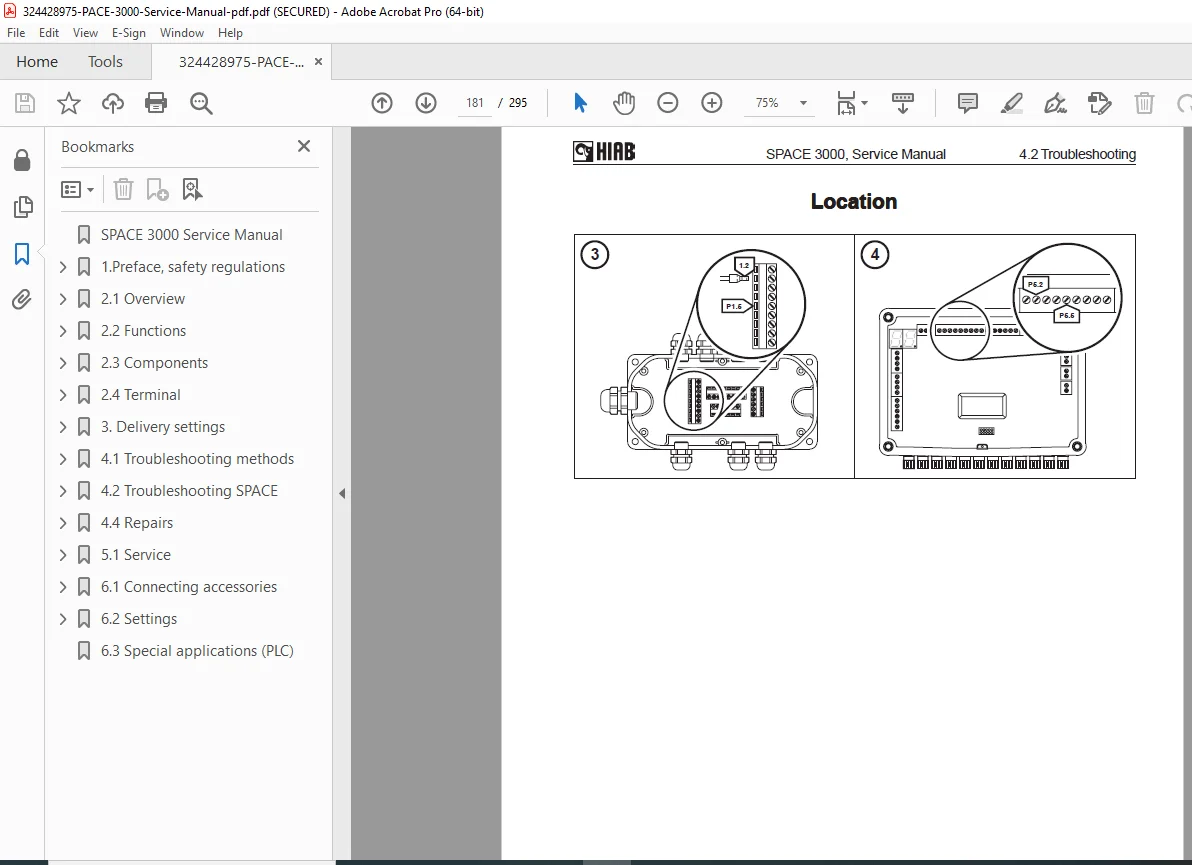Expand the 4.1 Troubleshooting methods bookmark
Image resolution: width=1192 pixels, height=865 pixels.
pos(63,458)
